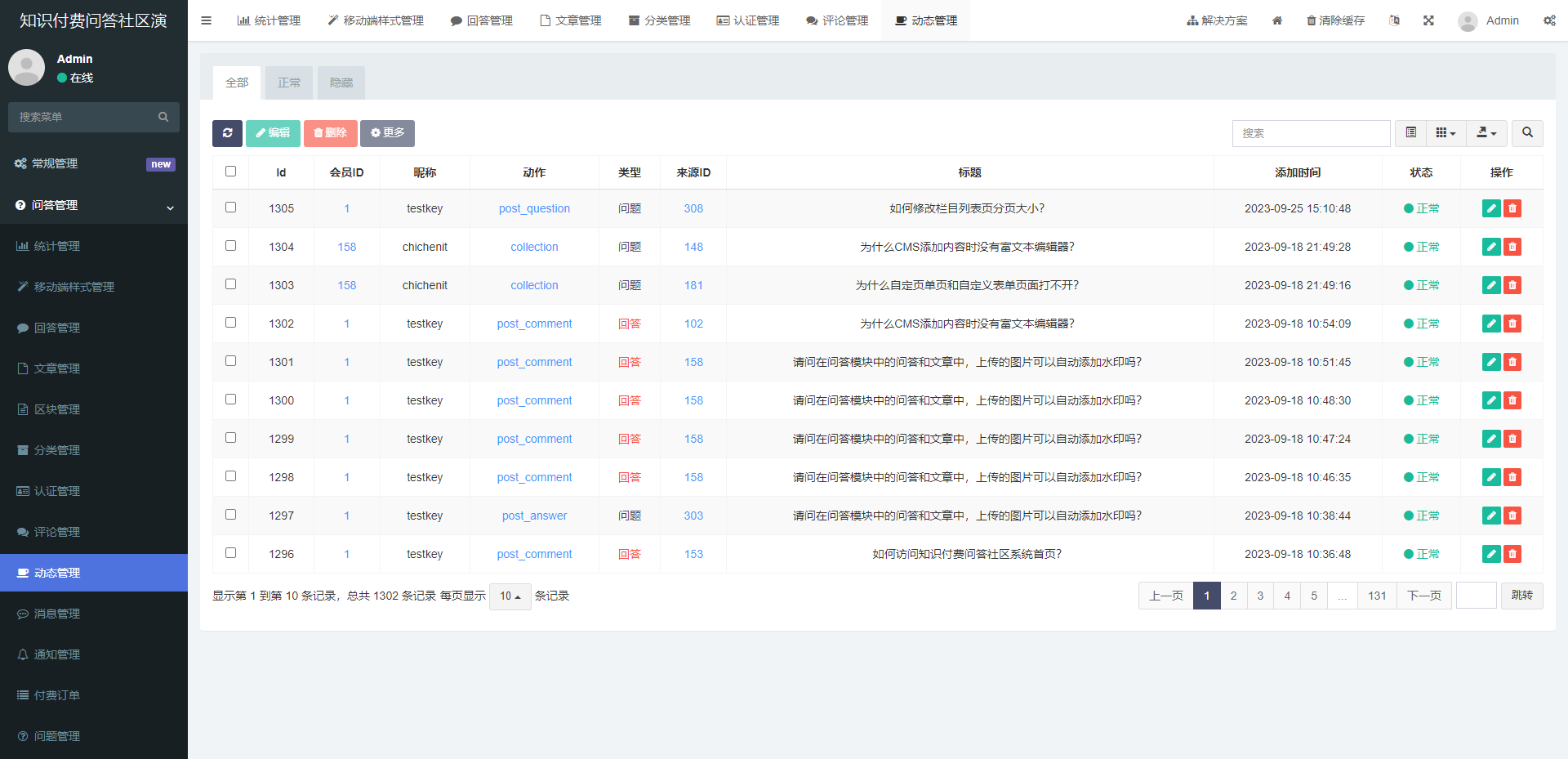
Task: Open the post_question link for row 1305
Action: 534,208
